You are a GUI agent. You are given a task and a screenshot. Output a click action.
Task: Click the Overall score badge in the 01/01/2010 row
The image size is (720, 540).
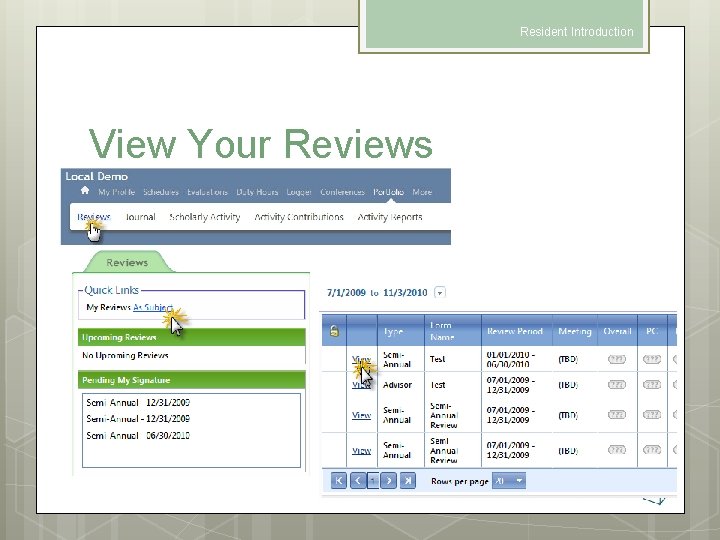(x=617, y=359)
